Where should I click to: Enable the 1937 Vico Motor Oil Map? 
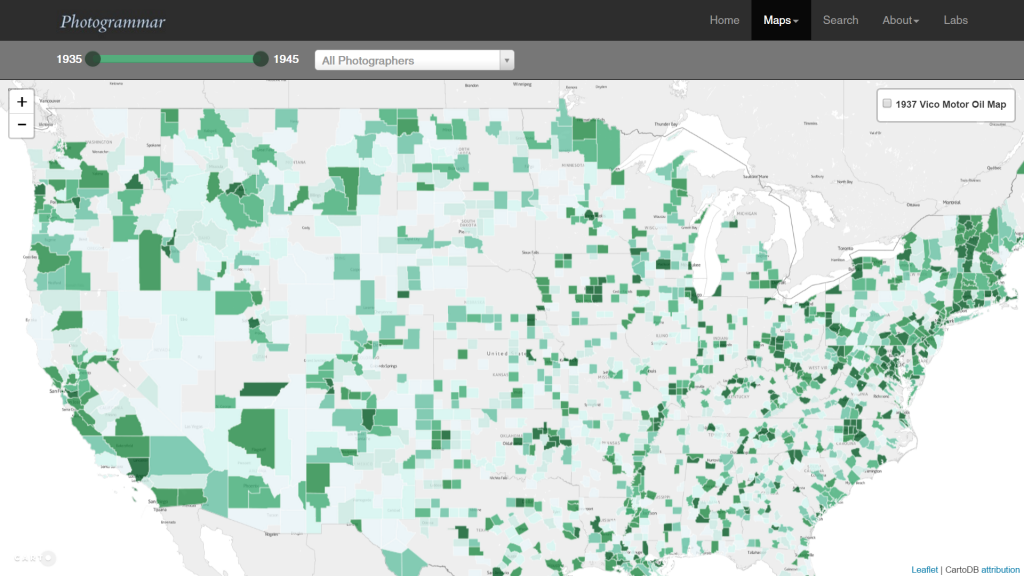(x=887, y=104)
